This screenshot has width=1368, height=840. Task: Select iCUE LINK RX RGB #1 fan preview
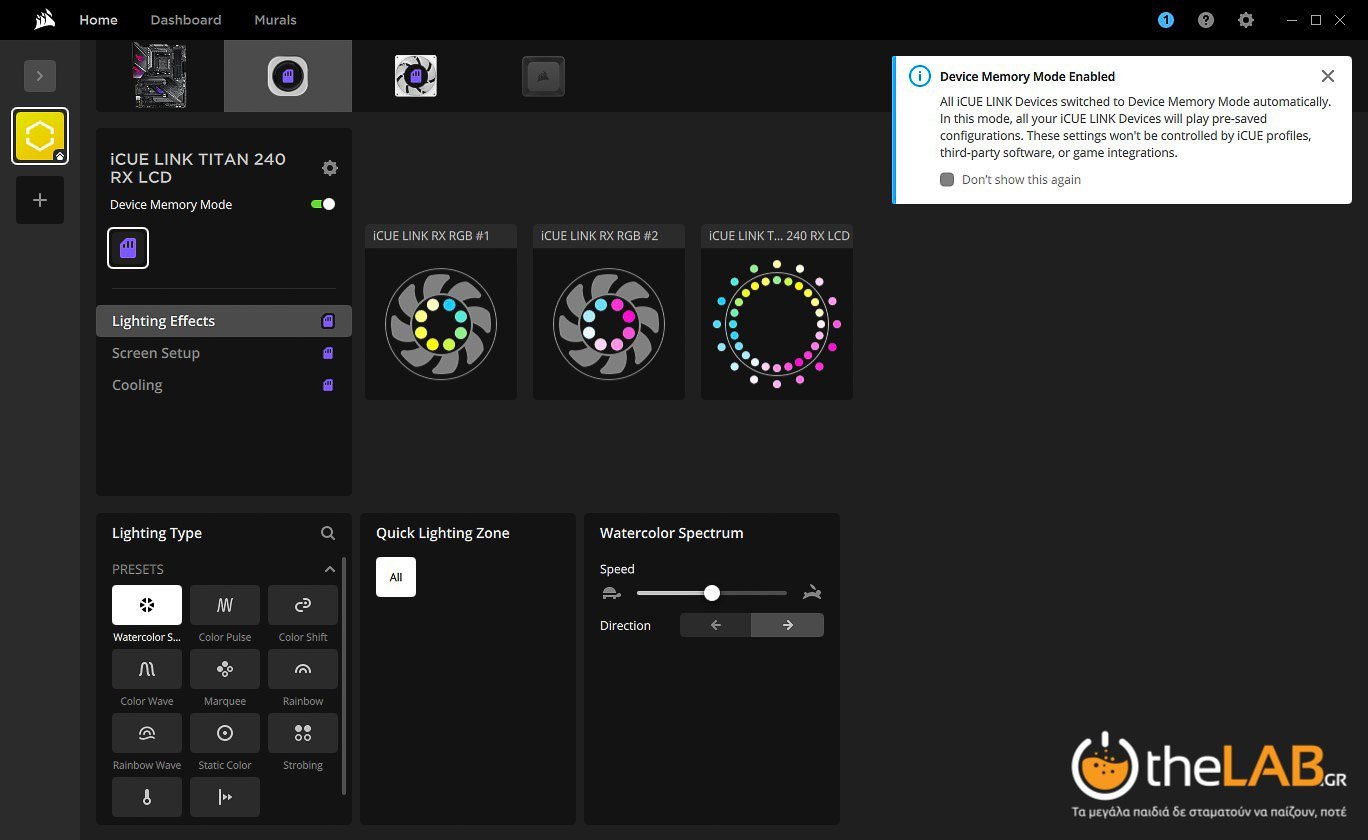point(441,312)
